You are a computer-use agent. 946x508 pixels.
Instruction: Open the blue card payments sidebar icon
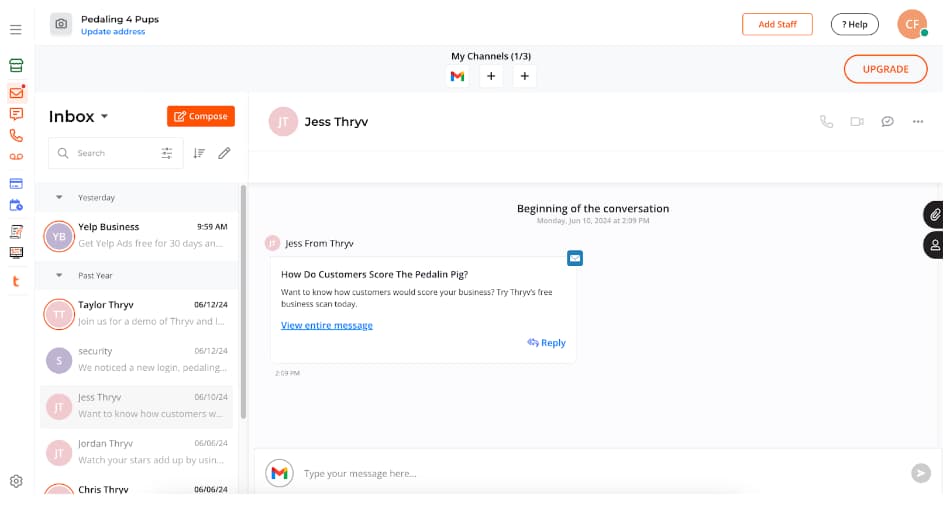[16, 183]
